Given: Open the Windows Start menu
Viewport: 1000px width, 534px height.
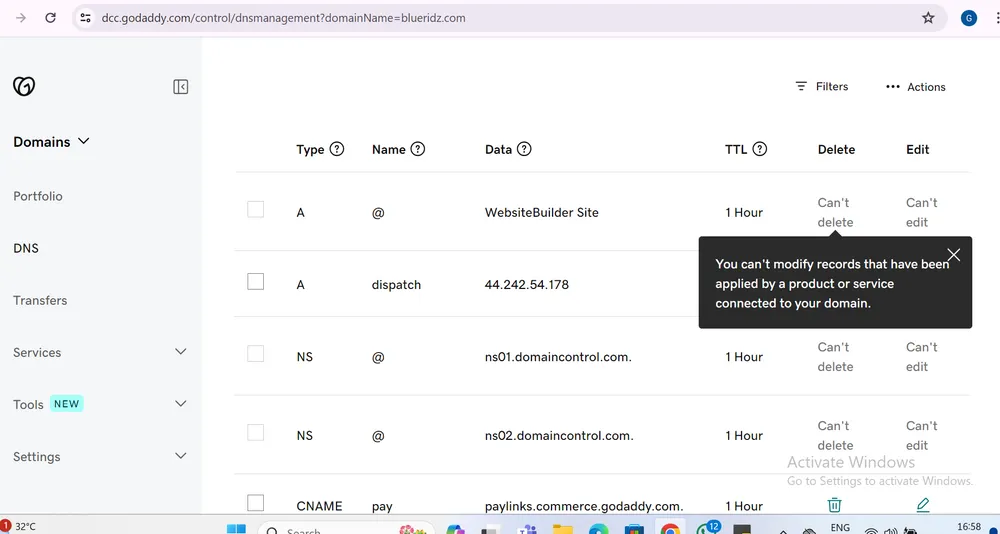Looking at the screenshot, I should (x=236, y=529).
